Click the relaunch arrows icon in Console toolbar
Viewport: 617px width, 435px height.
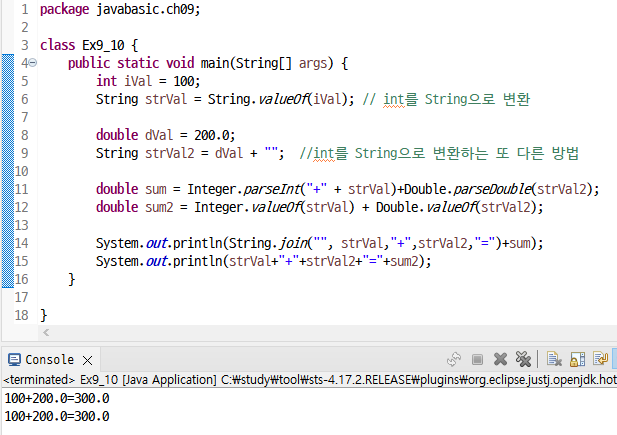point(454,359)
